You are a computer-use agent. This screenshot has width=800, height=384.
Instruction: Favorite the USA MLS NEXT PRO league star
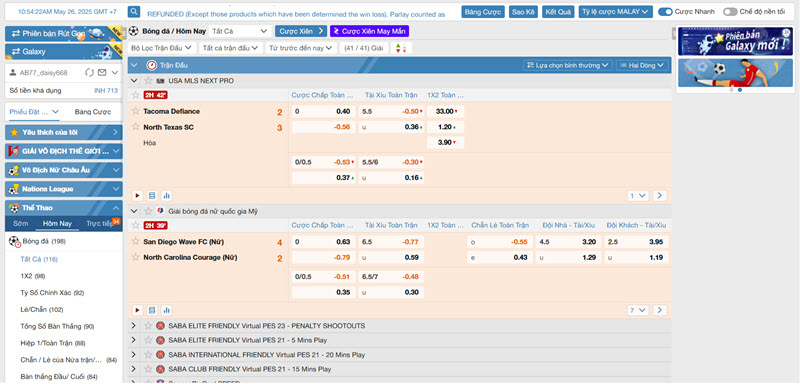pyautogui.click(x=148, y=81)
